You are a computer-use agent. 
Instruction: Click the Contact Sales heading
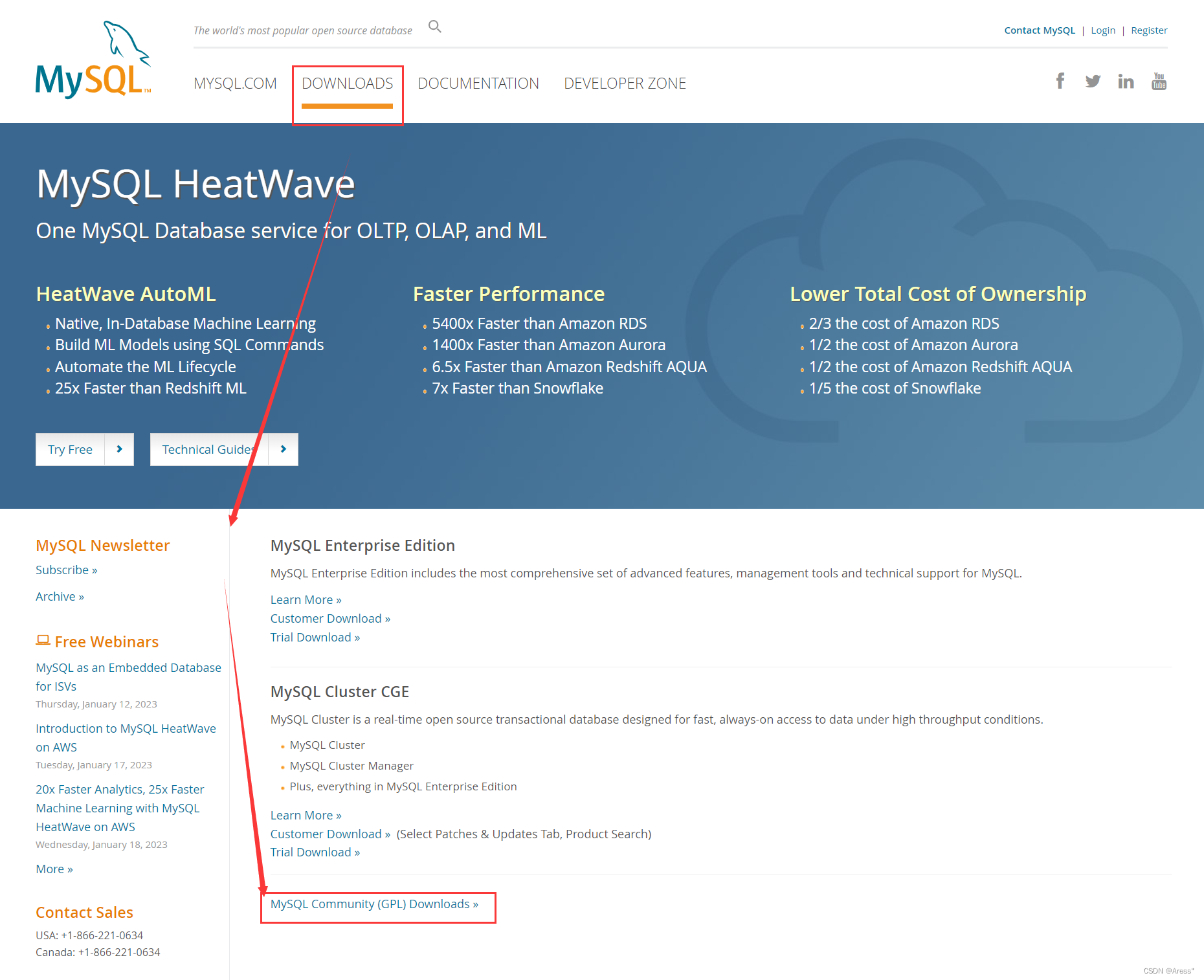[x=84, y=912]
